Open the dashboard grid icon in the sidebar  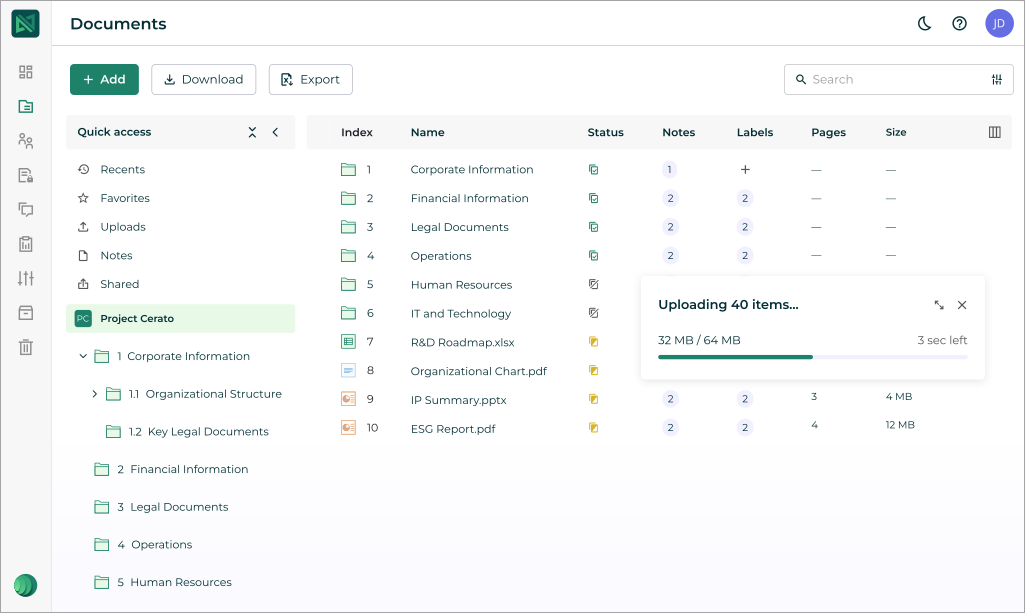click(x=26, y=73)
